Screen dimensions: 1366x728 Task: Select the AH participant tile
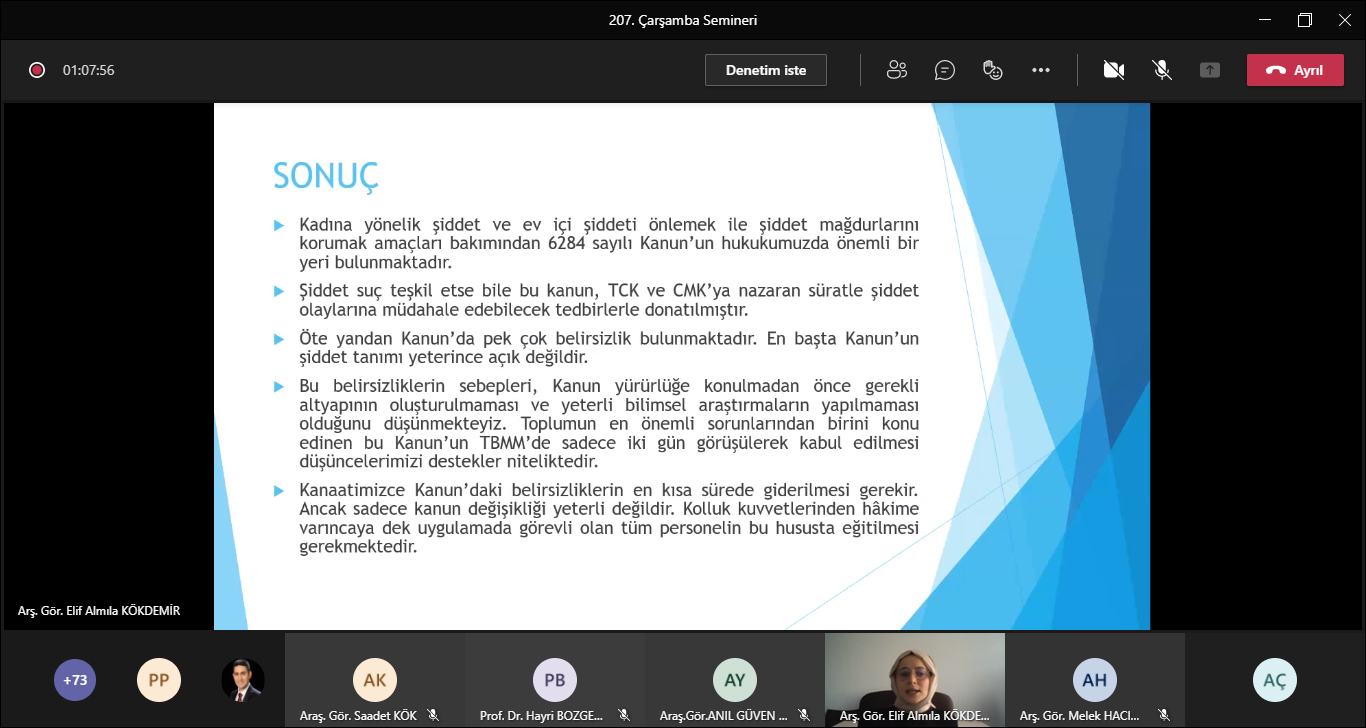1095,679
